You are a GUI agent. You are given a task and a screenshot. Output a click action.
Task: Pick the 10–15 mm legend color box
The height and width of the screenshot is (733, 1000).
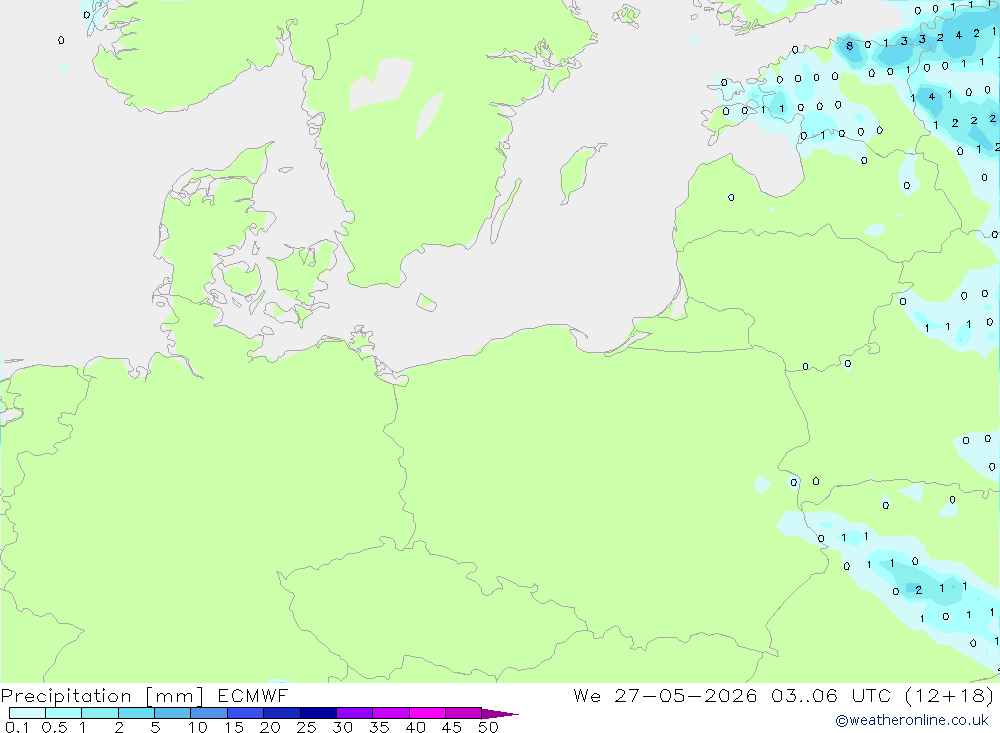point(209,713)
